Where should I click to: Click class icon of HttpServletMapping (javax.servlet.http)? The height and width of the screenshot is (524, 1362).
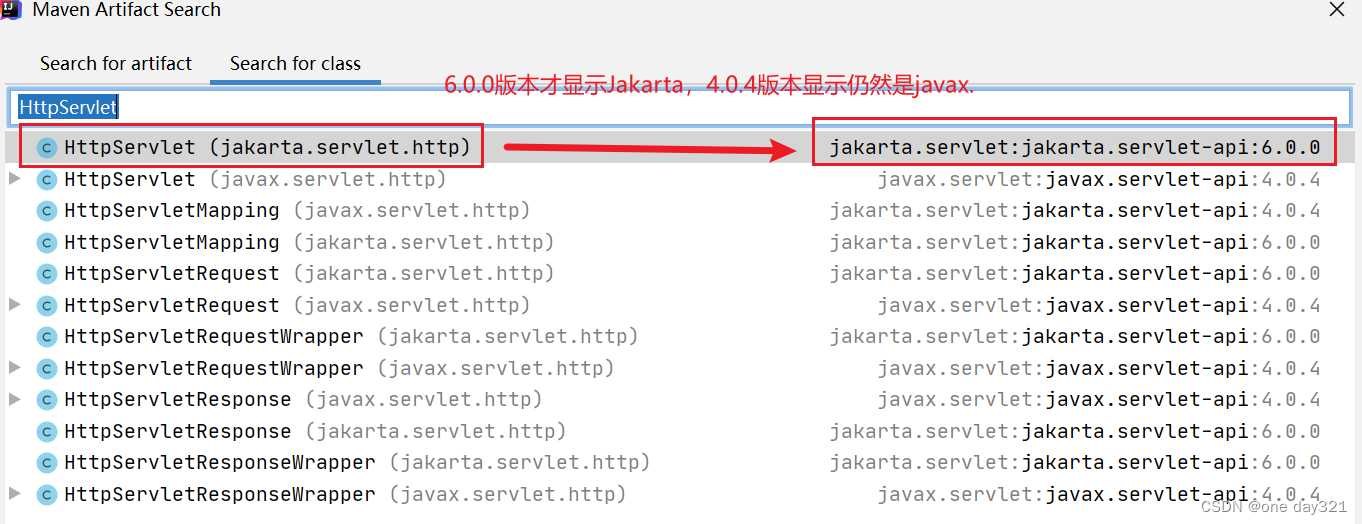46,211
